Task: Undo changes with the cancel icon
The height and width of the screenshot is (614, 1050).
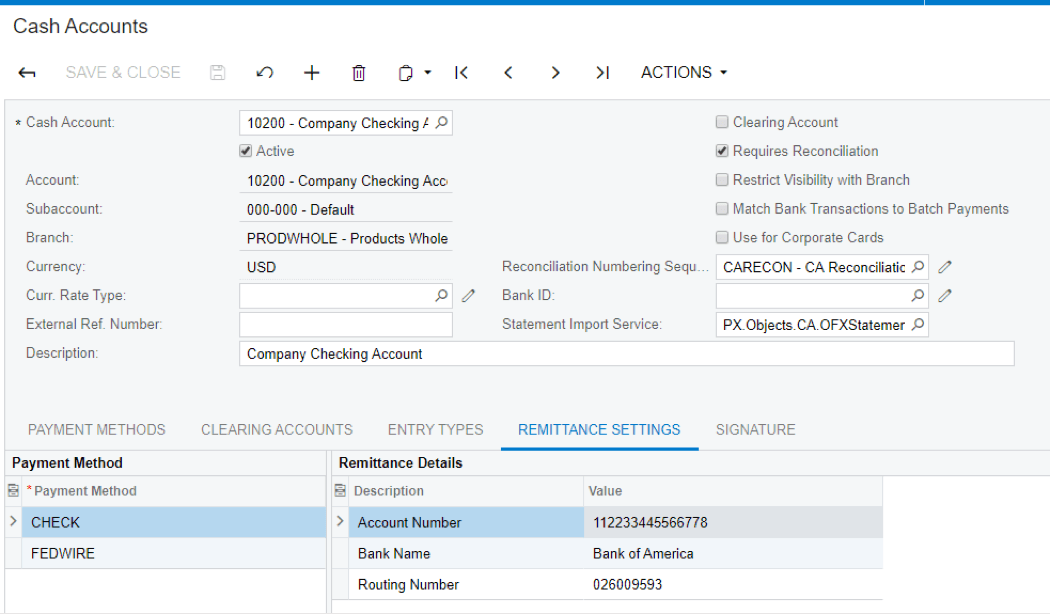Action: (265, 72)
